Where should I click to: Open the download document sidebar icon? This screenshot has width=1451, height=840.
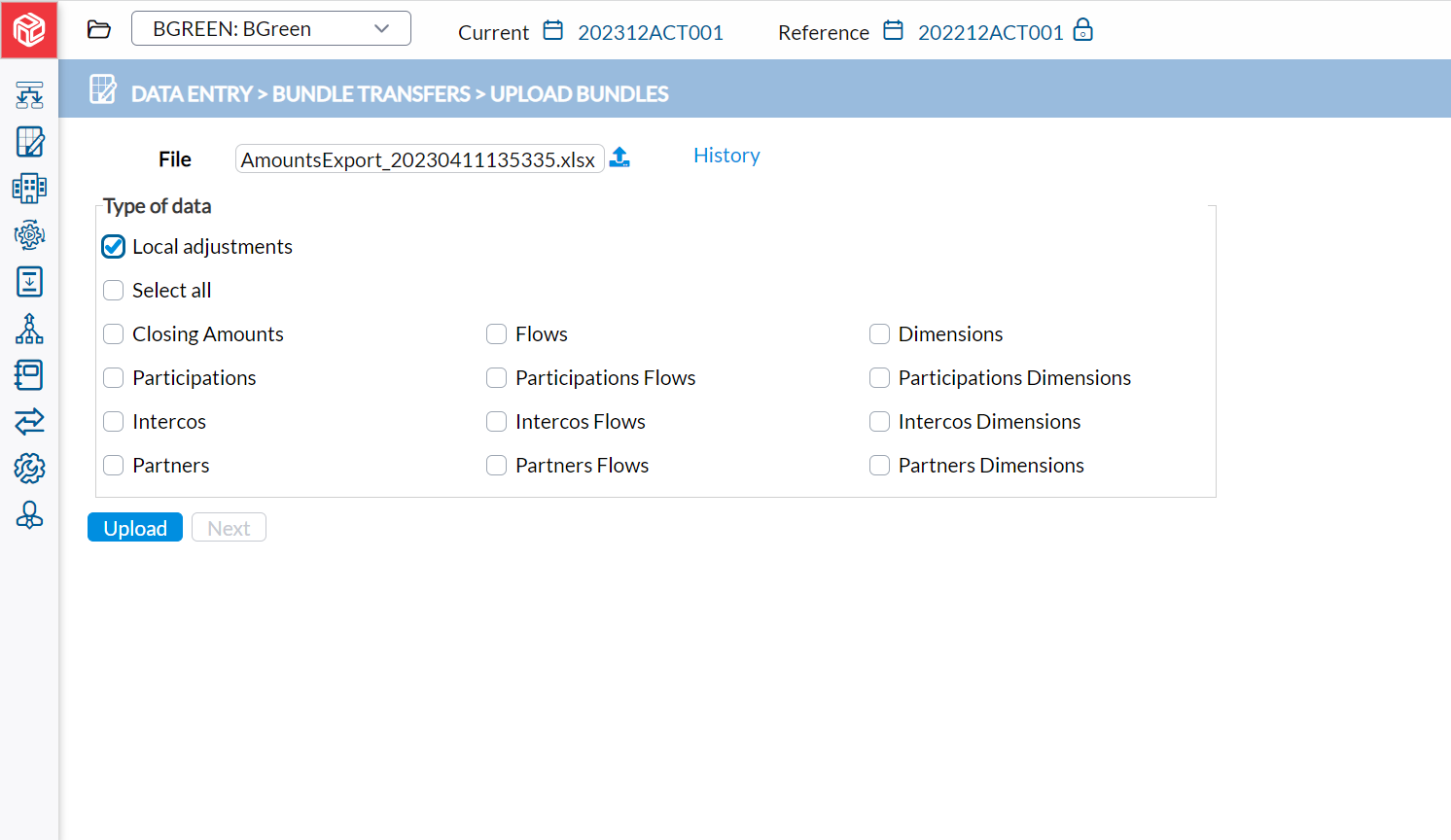point(29,282)
